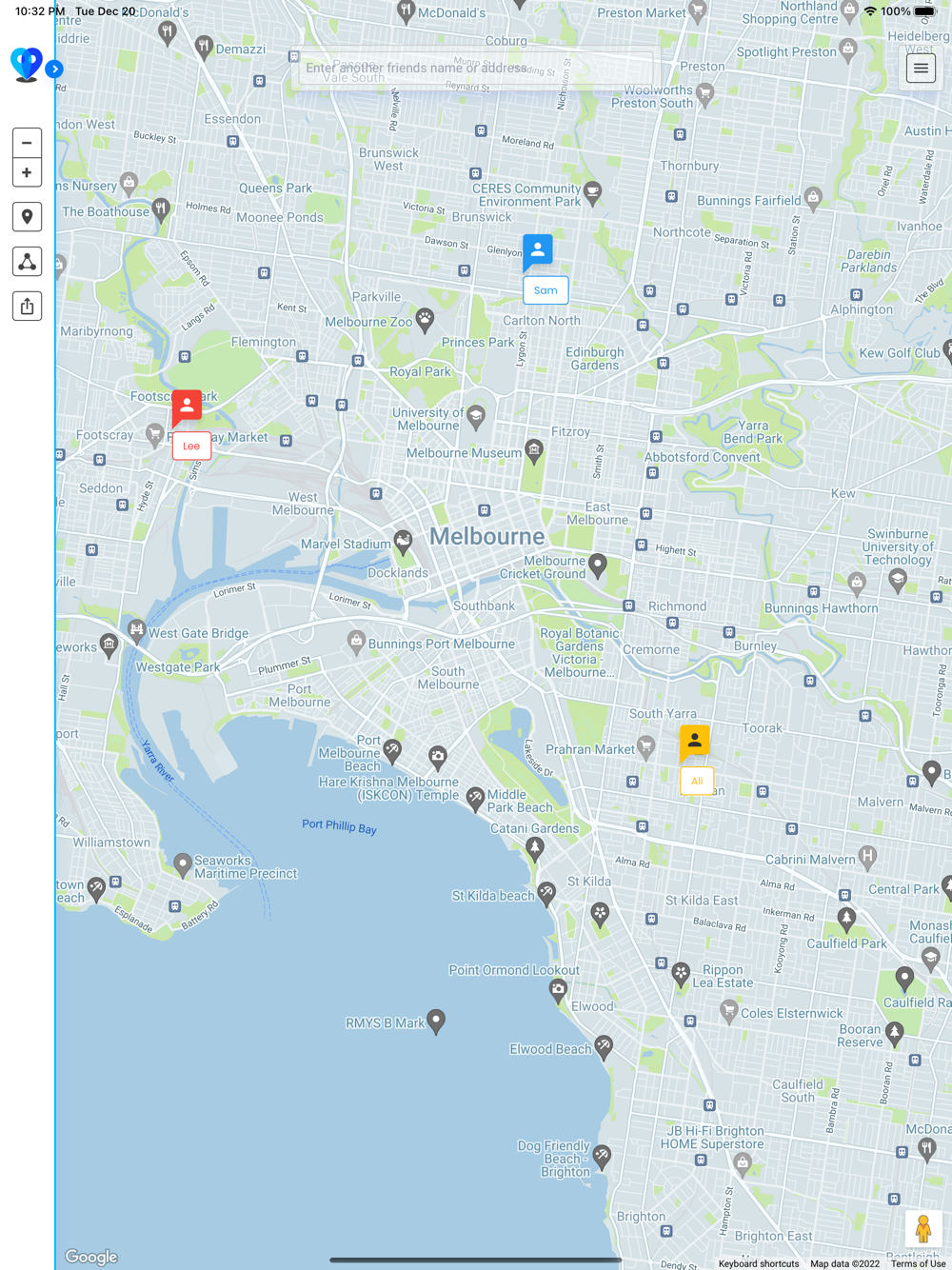Click Woolworths Preston South pin
952x1270 pixels.
pyautogui.click(x=705, y=93)
